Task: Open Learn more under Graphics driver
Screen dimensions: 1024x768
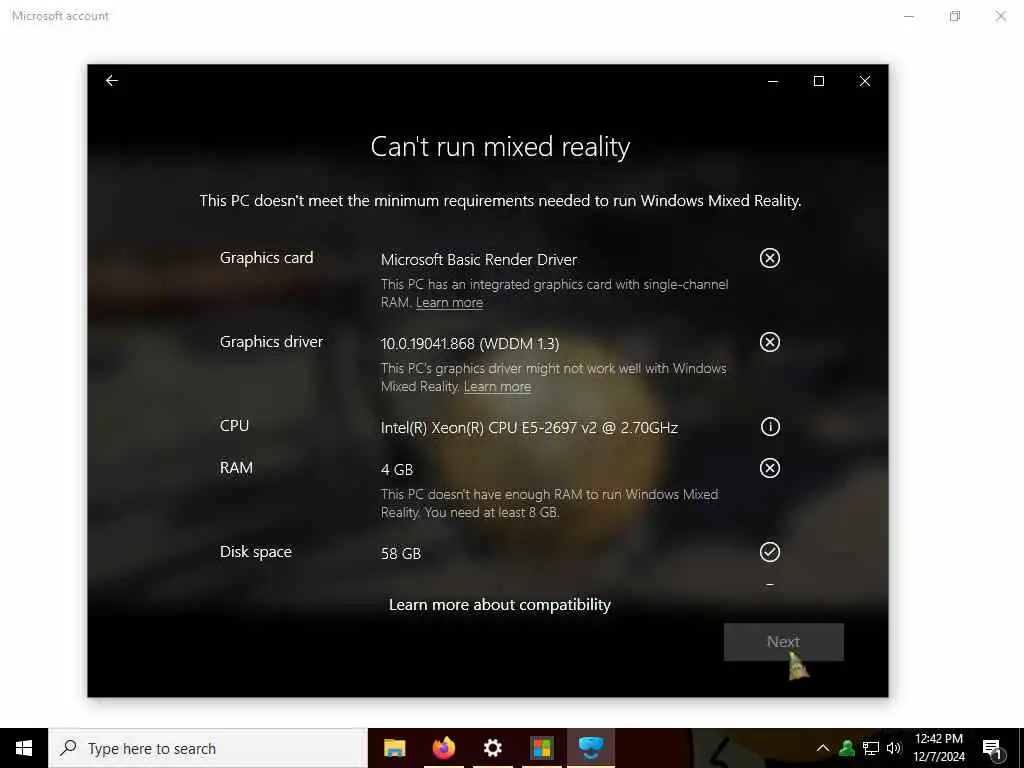Action: tap(497, 387)
